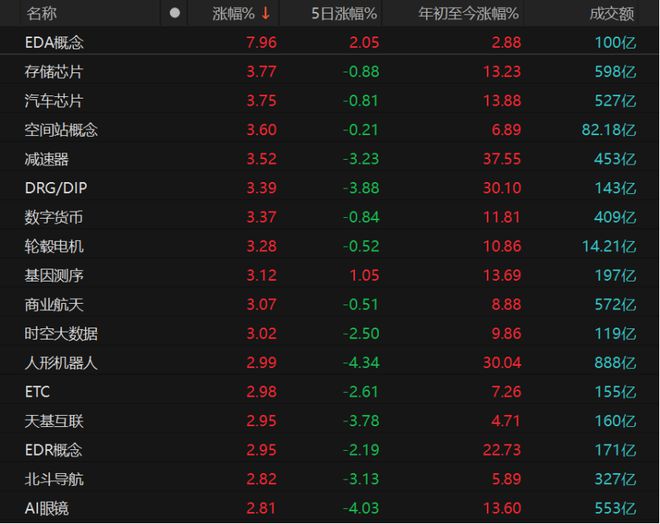Open the 人形机器人 sector
This screenshot has height=524, width=660.
(61, 363)
